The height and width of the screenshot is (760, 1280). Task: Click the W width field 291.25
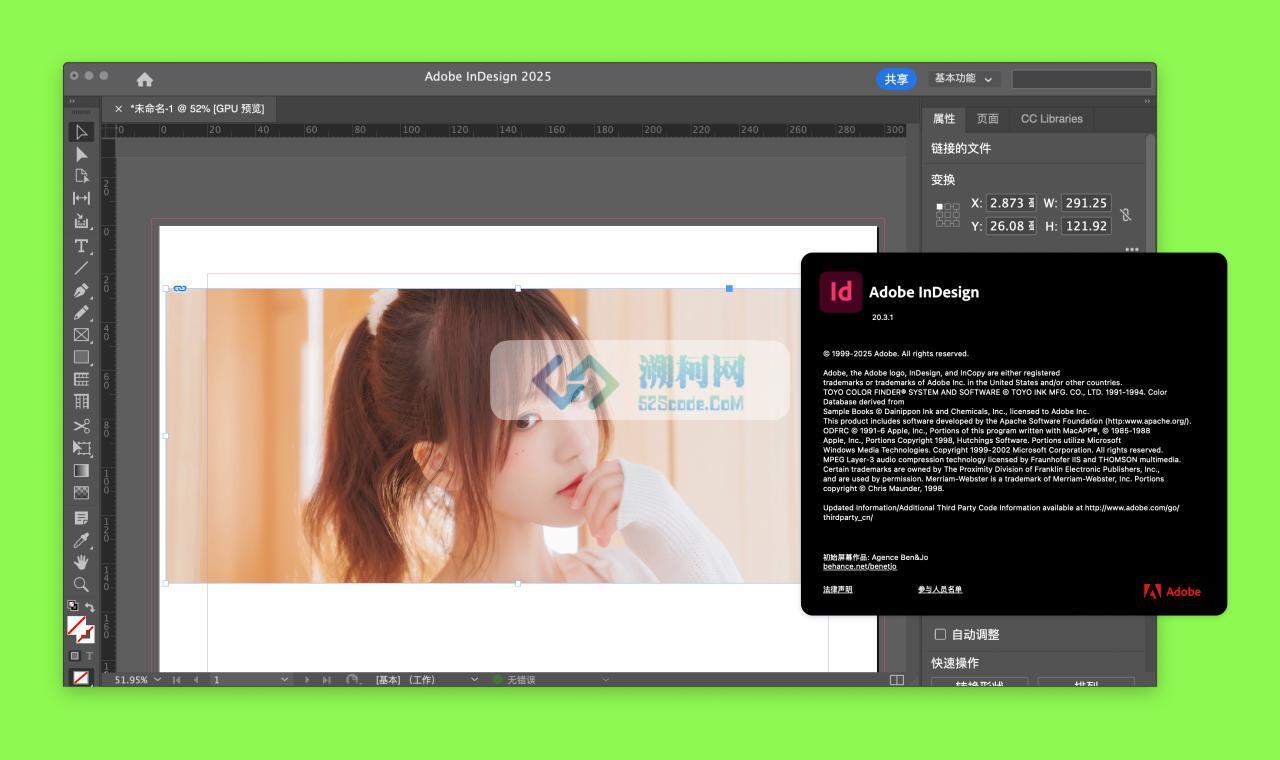(1086, 203)
